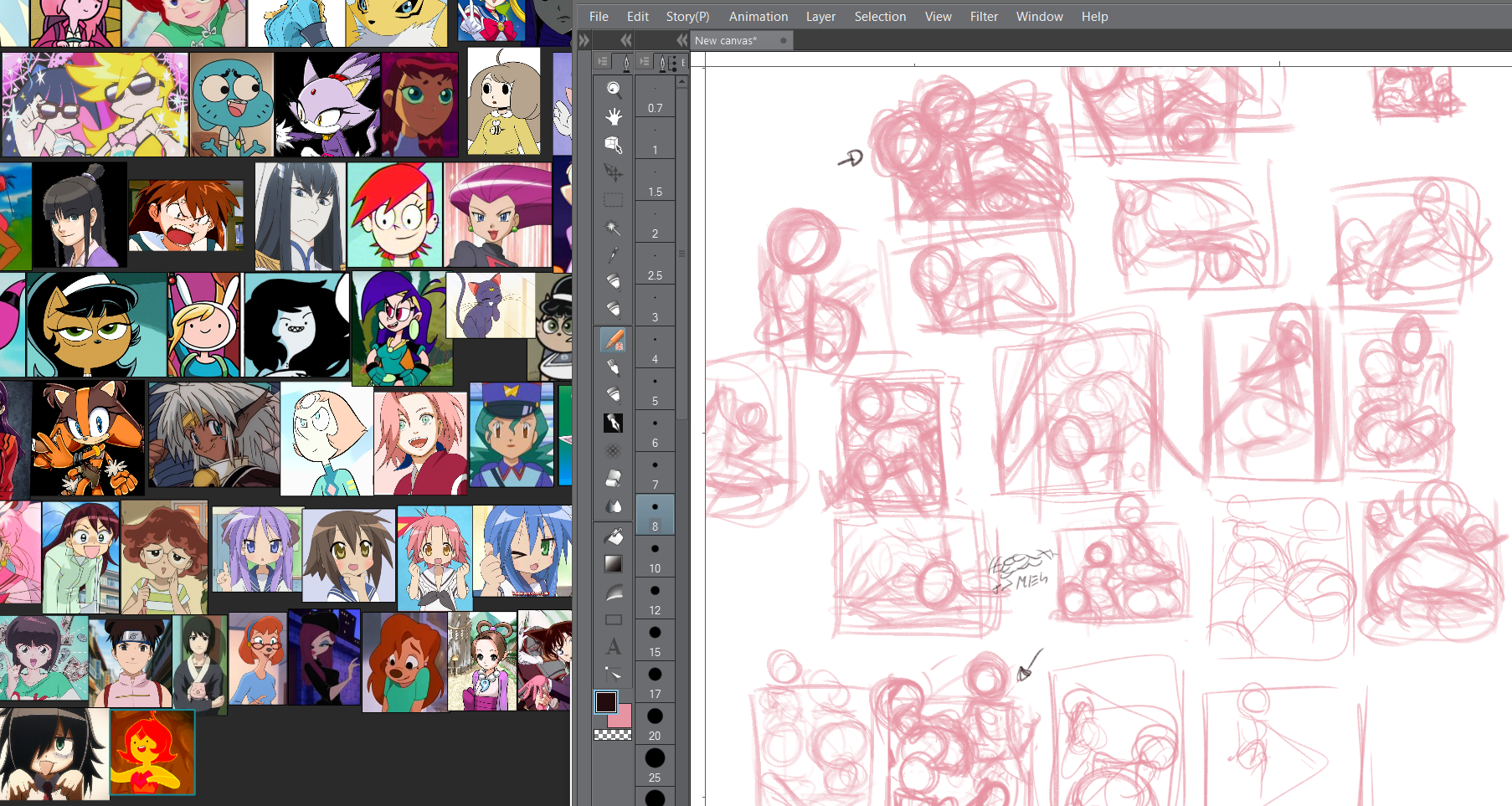1512x806 pixels.
Task: Select the Operation cube object tool
Action: 614,145
